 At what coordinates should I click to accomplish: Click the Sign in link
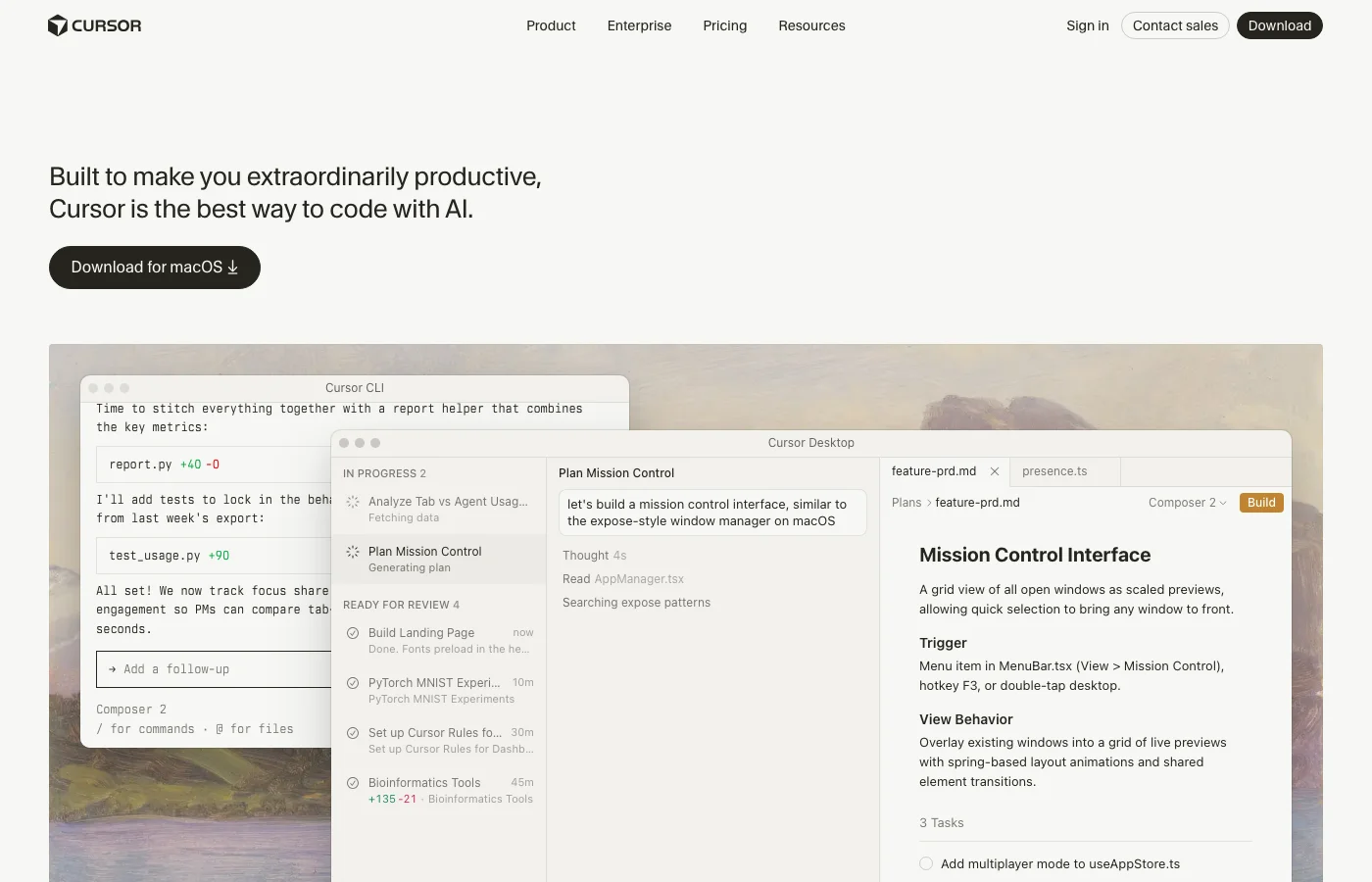click(1088, 25)
